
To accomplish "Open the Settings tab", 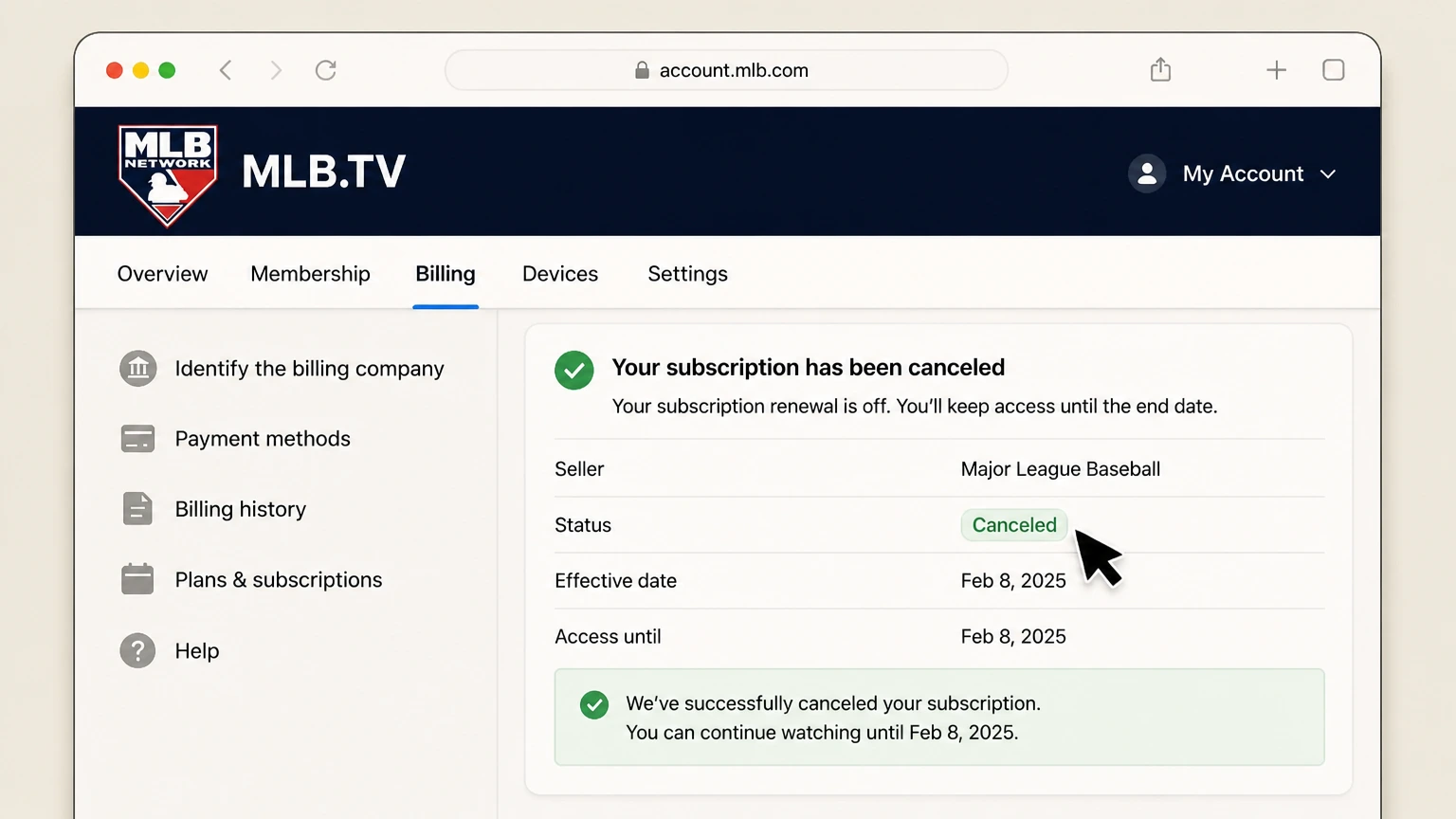I will pyautogui.click(x=687, y=274).
